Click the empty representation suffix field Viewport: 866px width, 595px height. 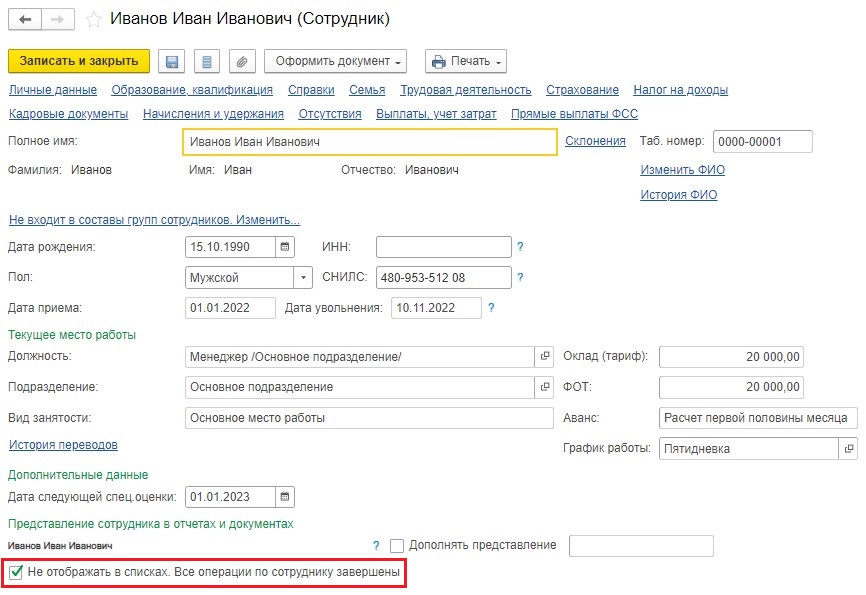641,546
